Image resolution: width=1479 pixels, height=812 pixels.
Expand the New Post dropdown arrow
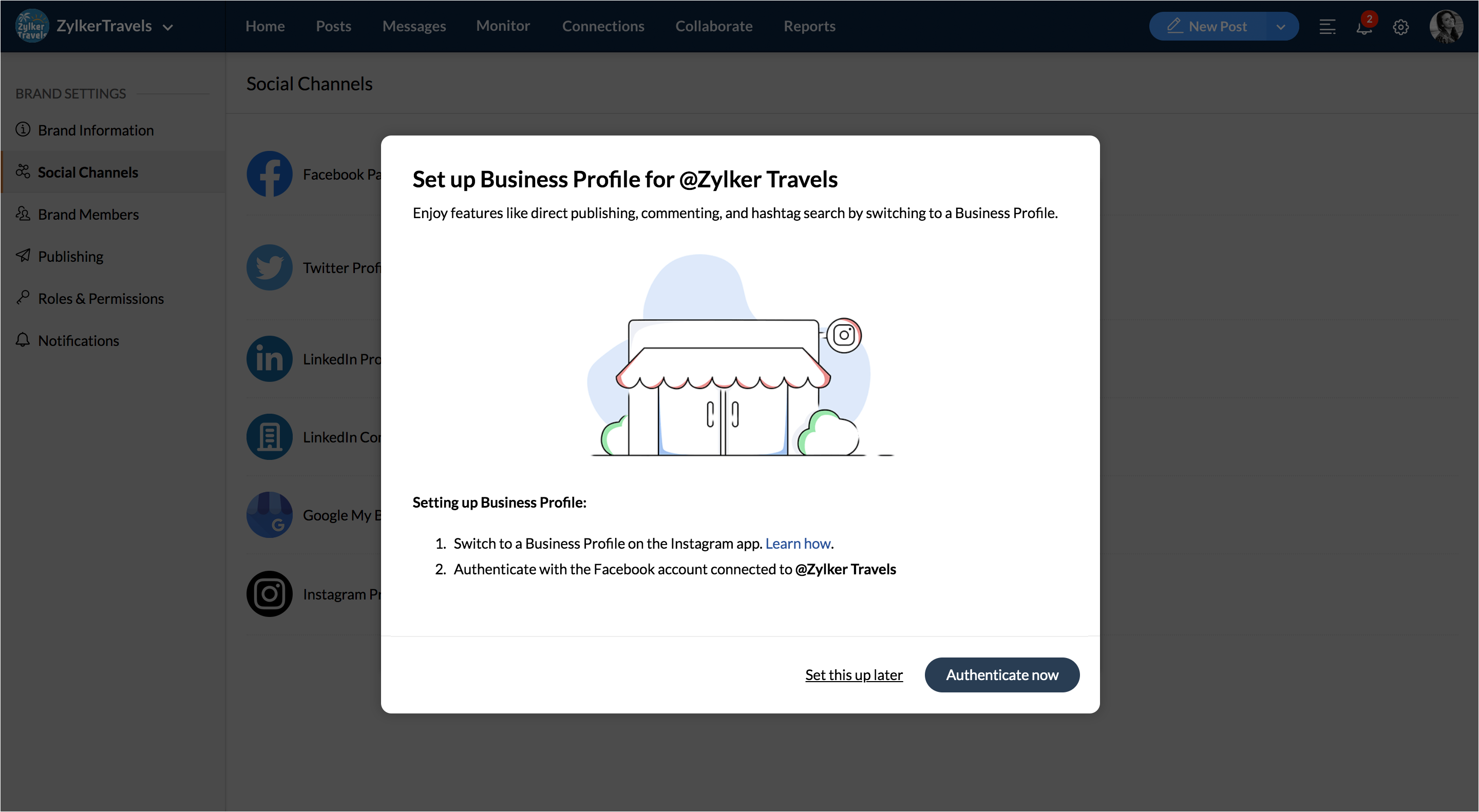(x=1281, y=27)
